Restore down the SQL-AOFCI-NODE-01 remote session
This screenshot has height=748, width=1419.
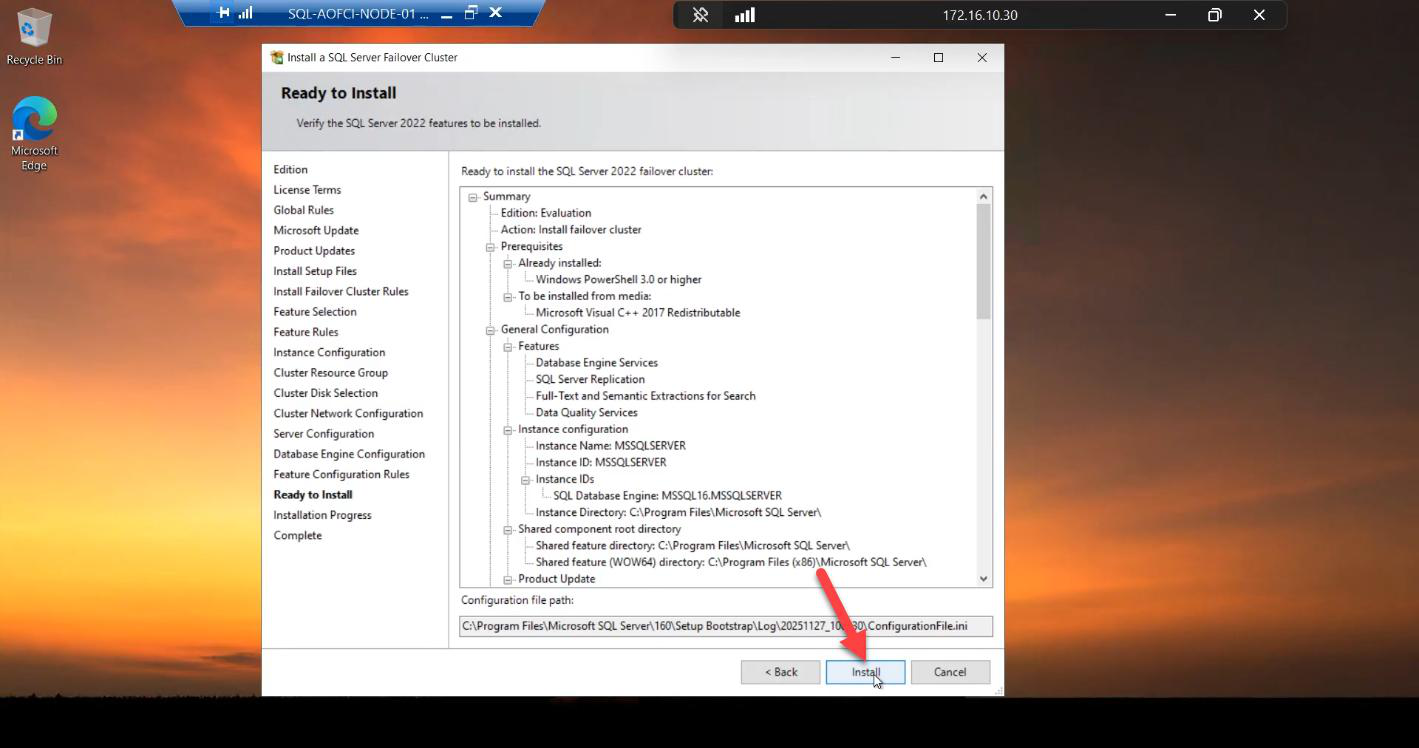[x=471, y=13]
